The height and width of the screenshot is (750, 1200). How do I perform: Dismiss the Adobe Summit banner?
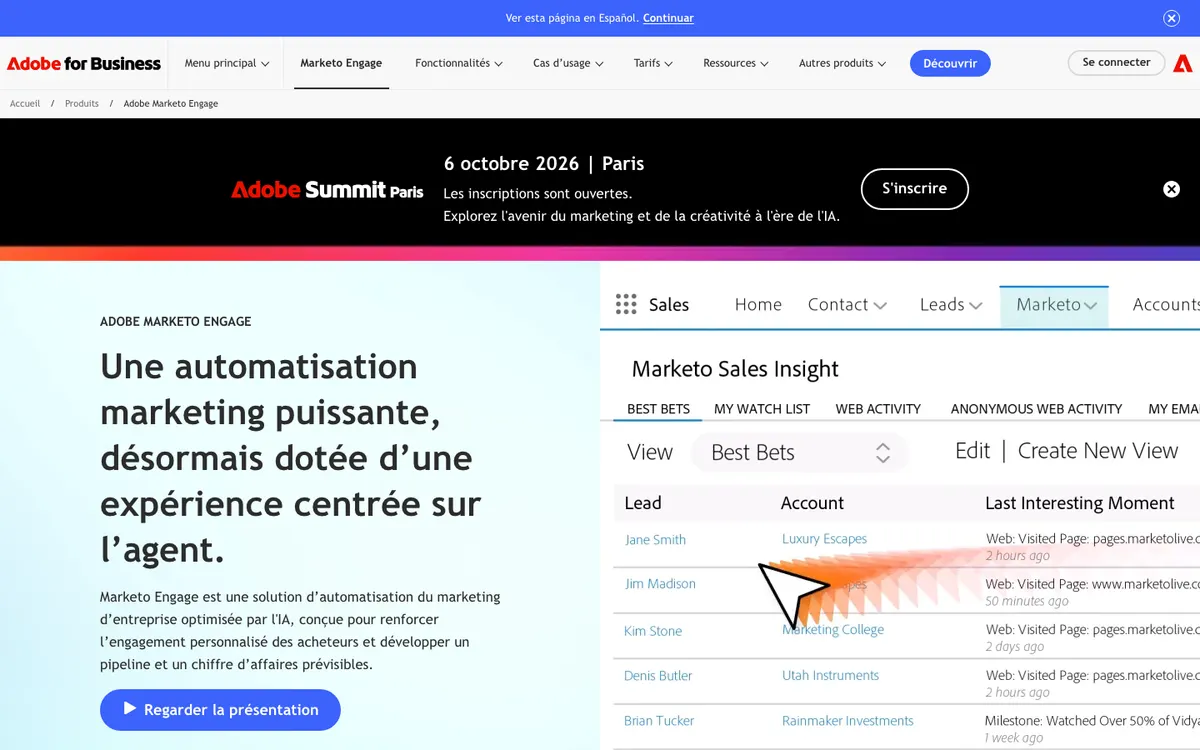tap(1171, 189)
